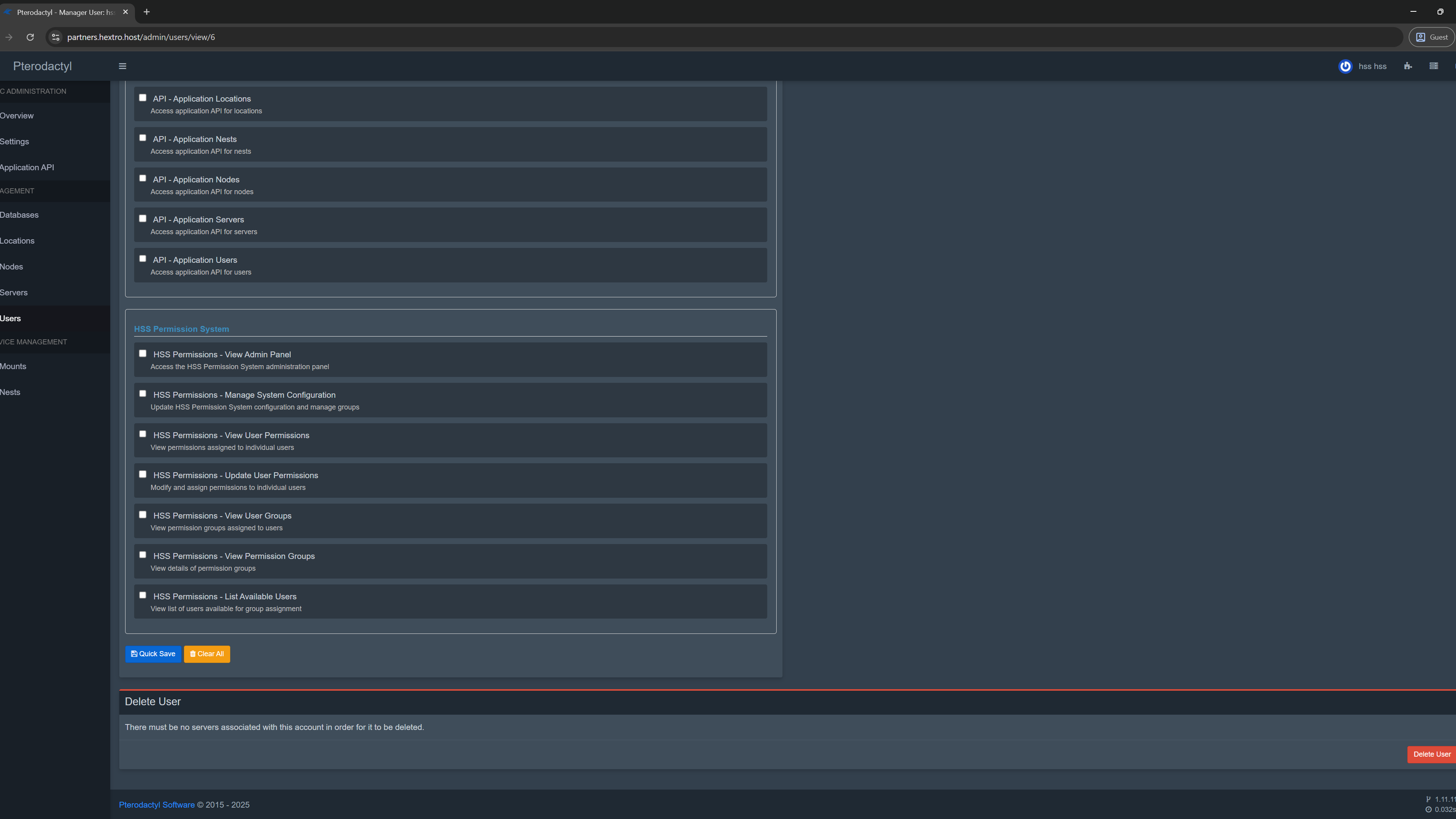Tick HSS Permissions - List Available Users
This screenshot has height=819, width=1456.
pos(142,595)
